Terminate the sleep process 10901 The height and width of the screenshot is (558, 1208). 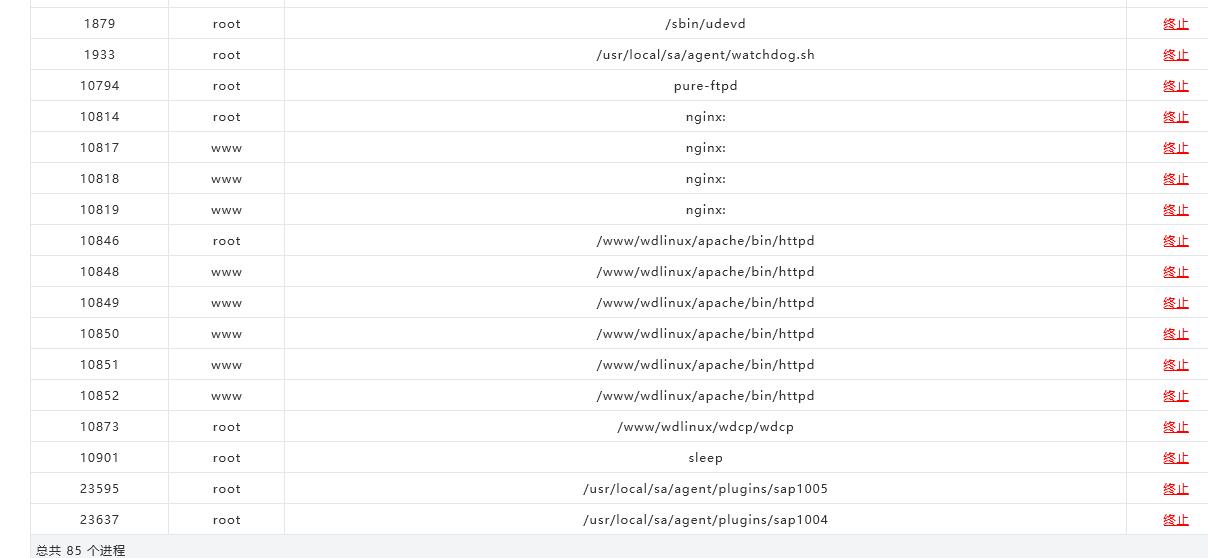1176,458
